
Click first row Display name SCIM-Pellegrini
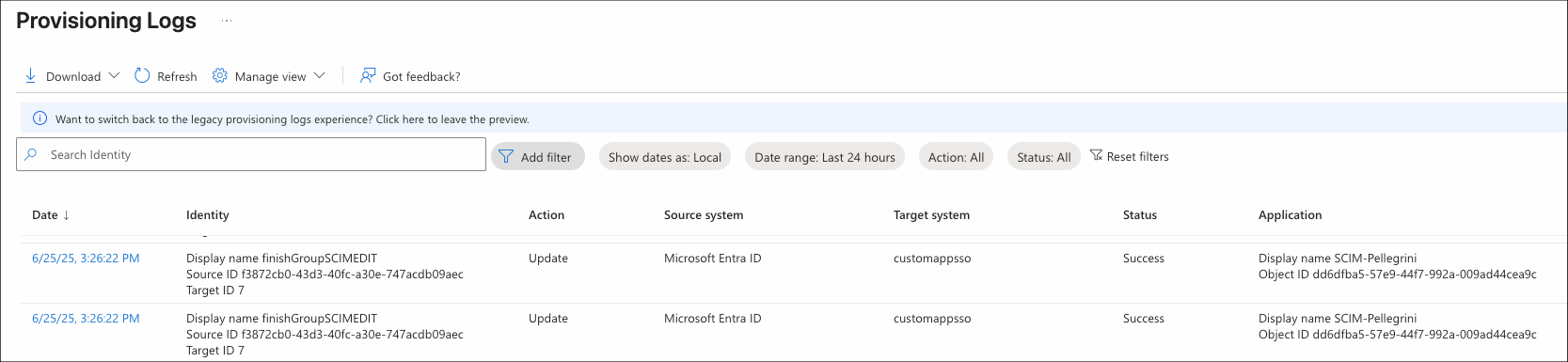click(x=1338, y=258)
